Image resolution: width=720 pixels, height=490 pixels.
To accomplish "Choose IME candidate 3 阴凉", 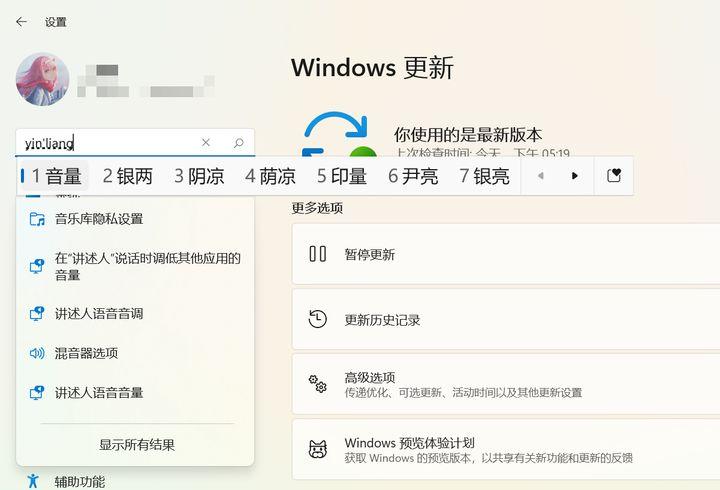I will tap(199, 176).
